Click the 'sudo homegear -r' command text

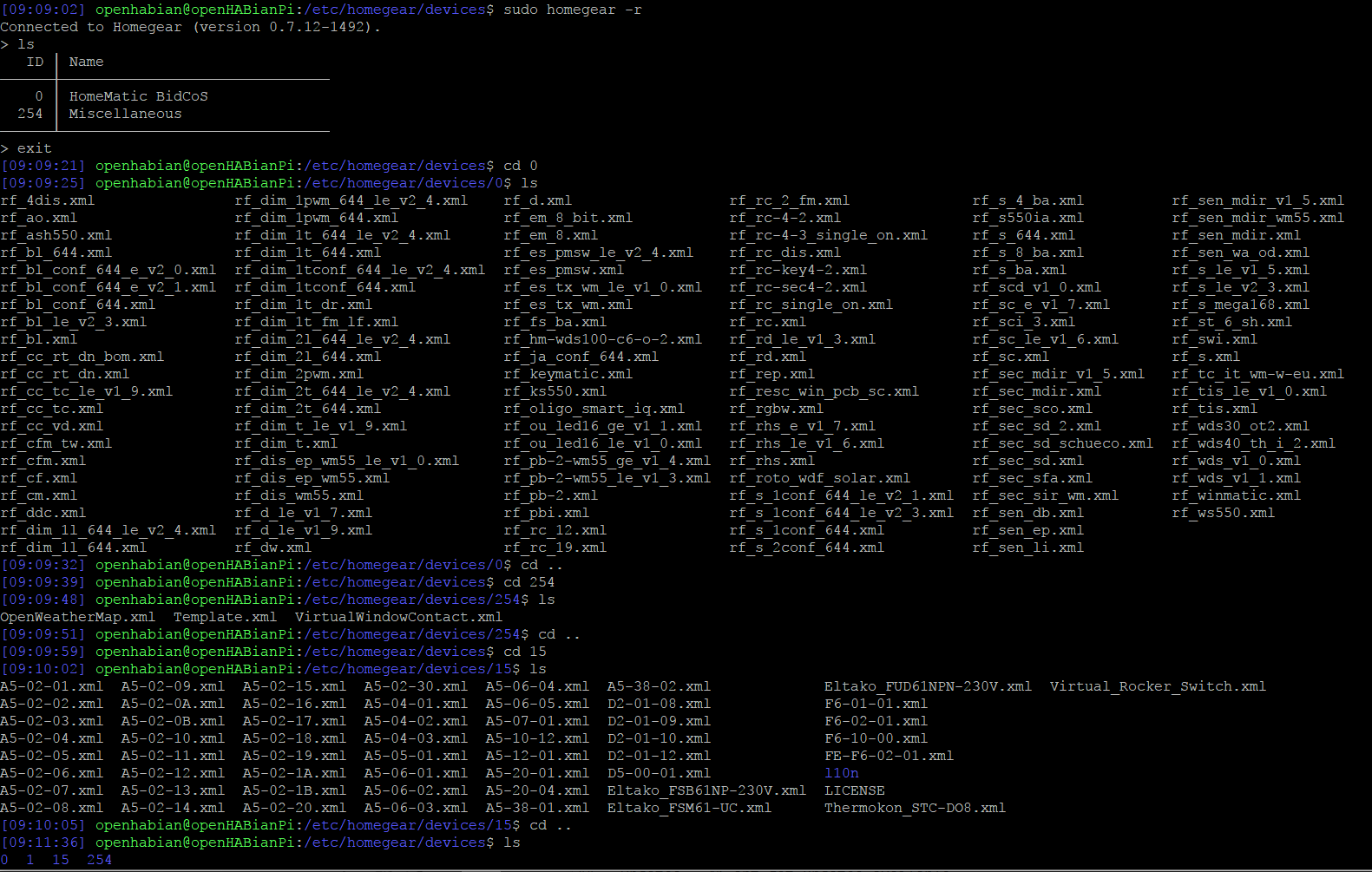[x=573, y=10]
